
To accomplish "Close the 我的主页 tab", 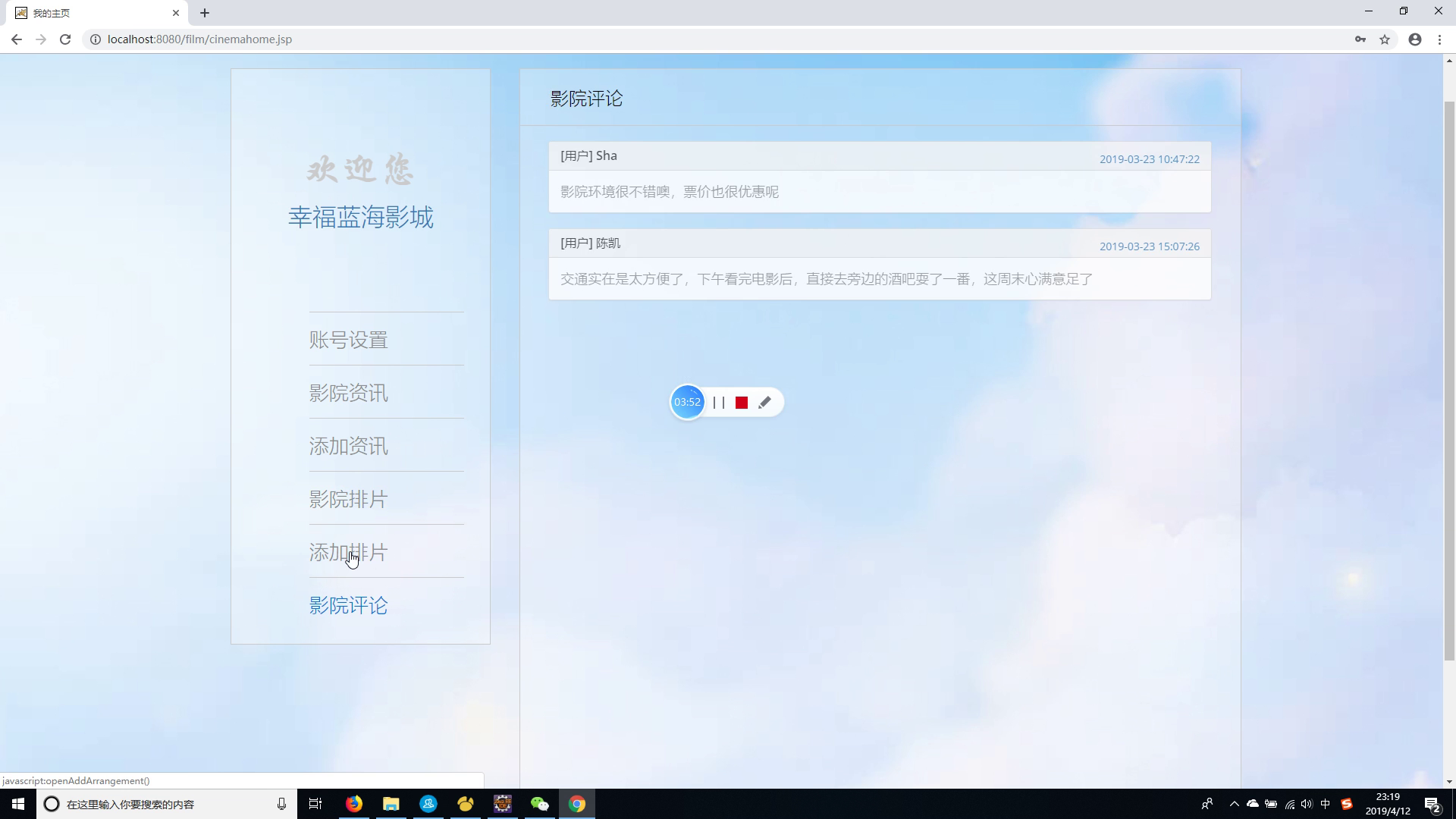I will pyautogui.click(x=176, y=13).
